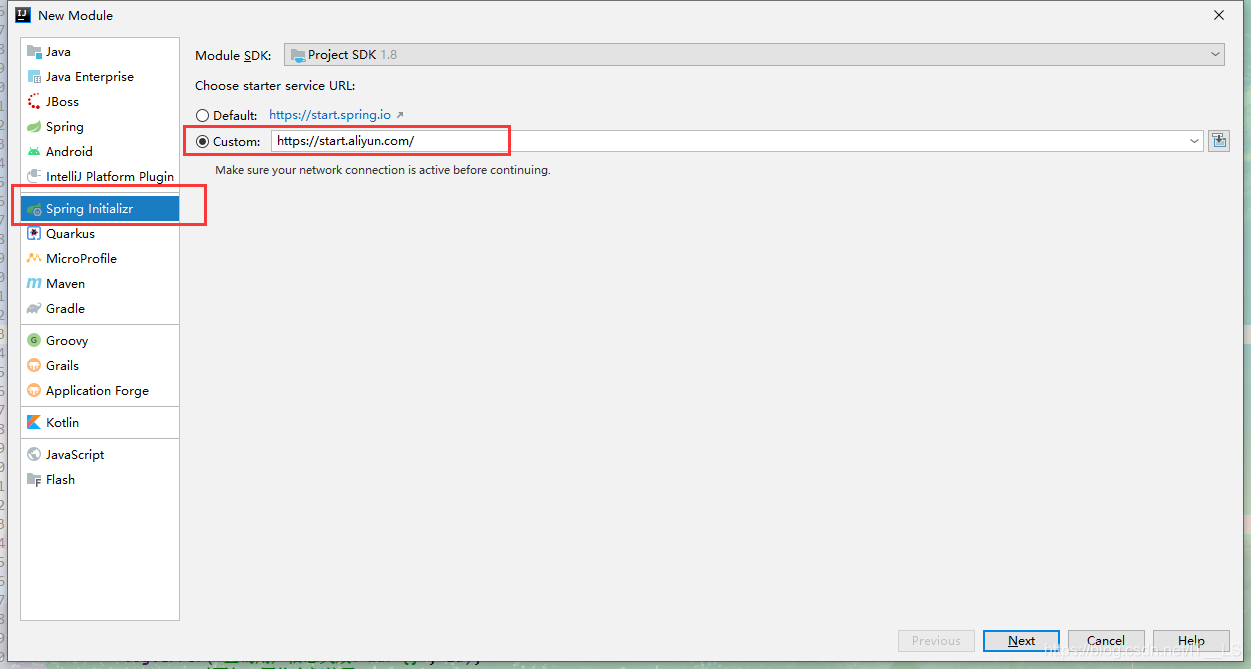The height and width of the screenshot is (669, 1251).
Task: Choose Maven module type
Action: click(x=100, y=284)
